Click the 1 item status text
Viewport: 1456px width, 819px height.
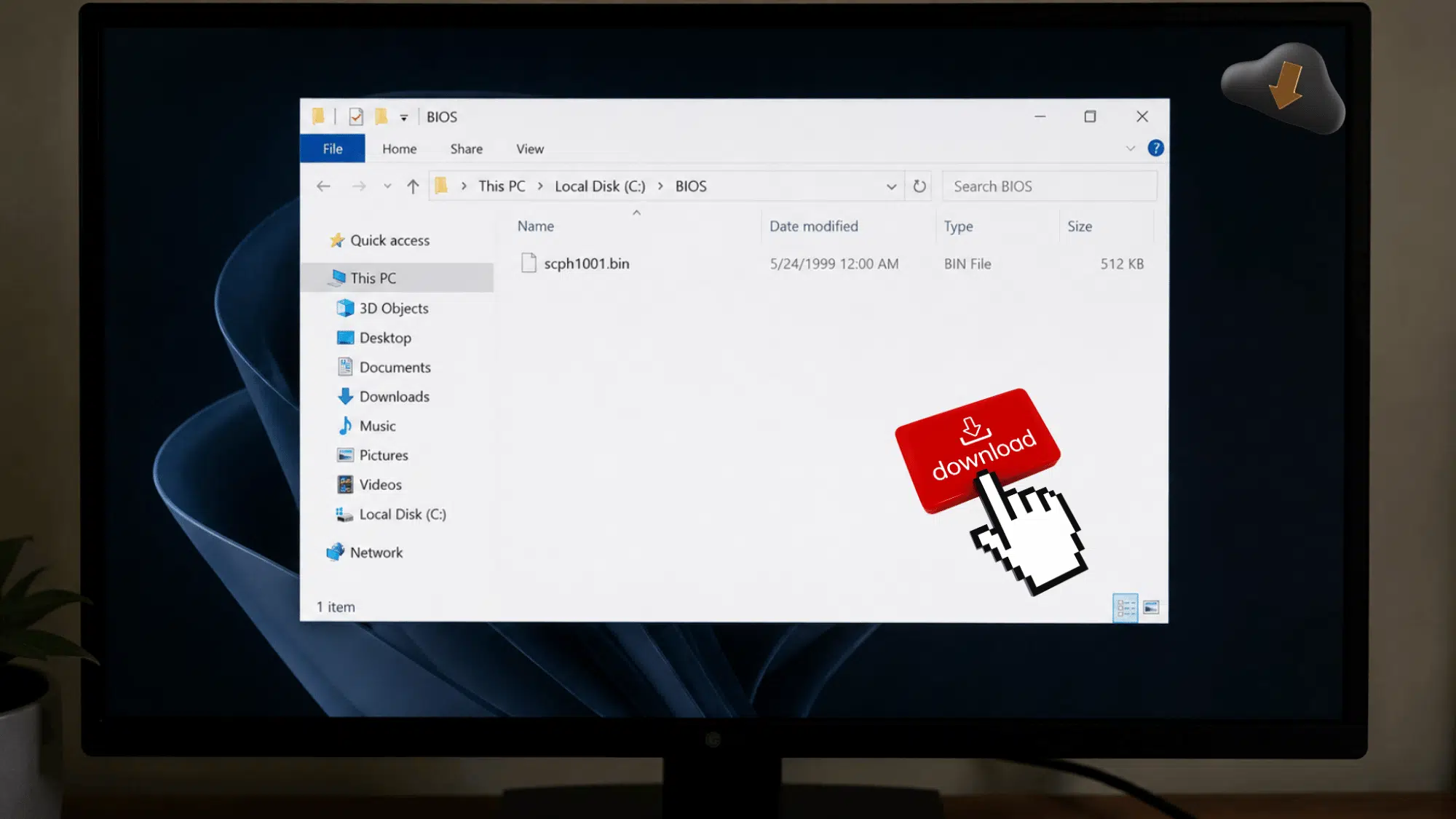point(336,607)
